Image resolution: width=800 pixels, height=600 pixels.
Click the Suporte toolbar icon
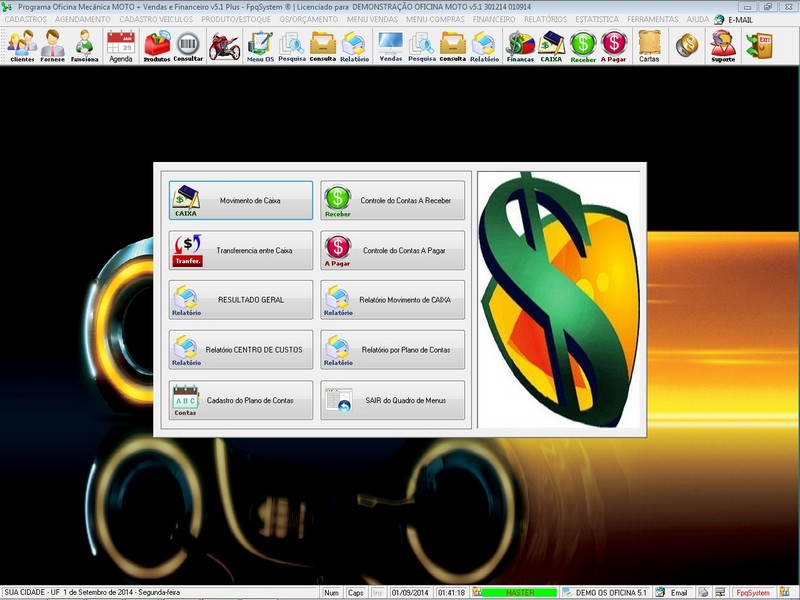point(722,45)
